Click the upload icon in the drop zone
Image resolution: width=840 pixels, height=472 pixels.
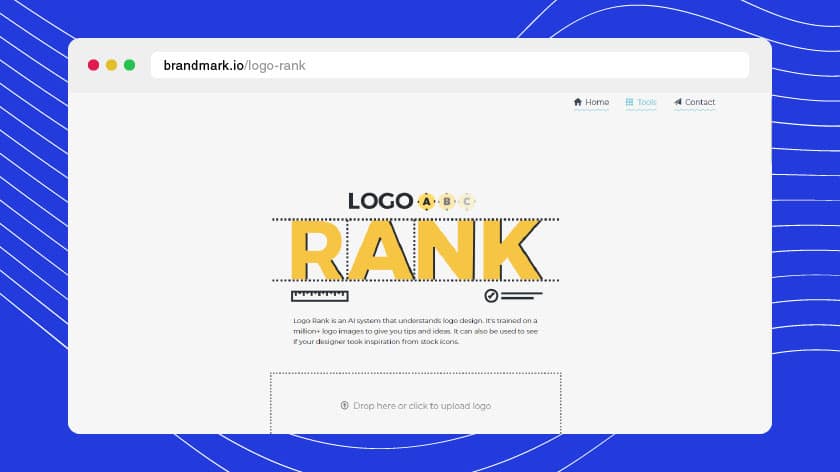[344, 406]
